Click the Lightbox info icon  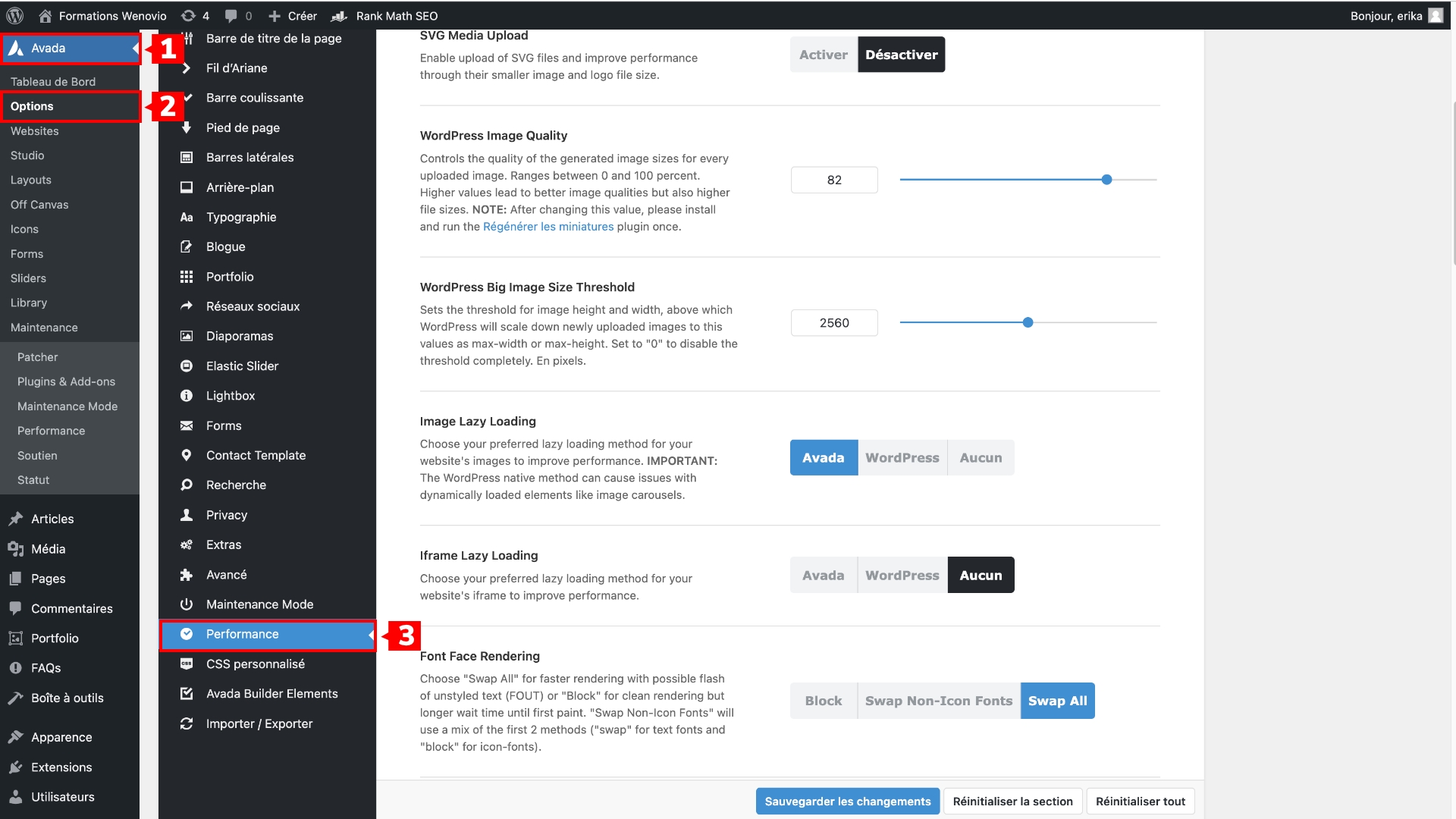(187, 396)
